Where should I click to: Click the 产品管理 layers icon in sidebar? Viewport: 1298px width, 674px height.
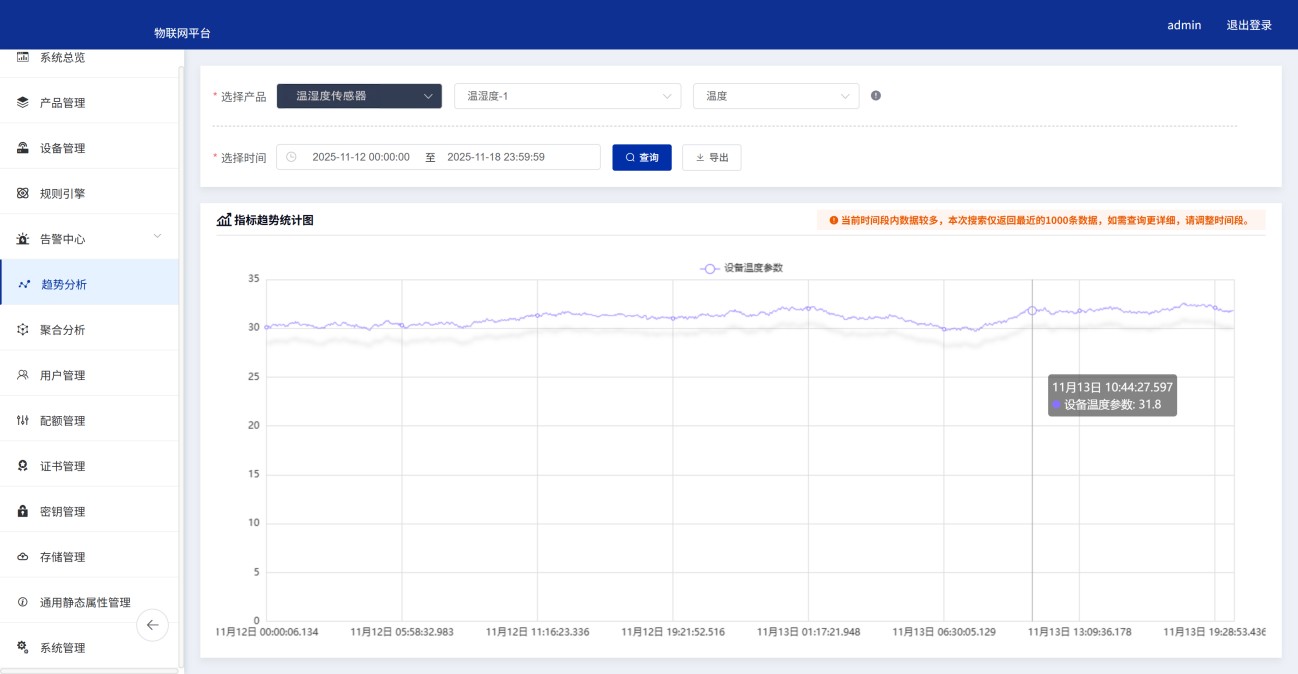tap(23, 102)
